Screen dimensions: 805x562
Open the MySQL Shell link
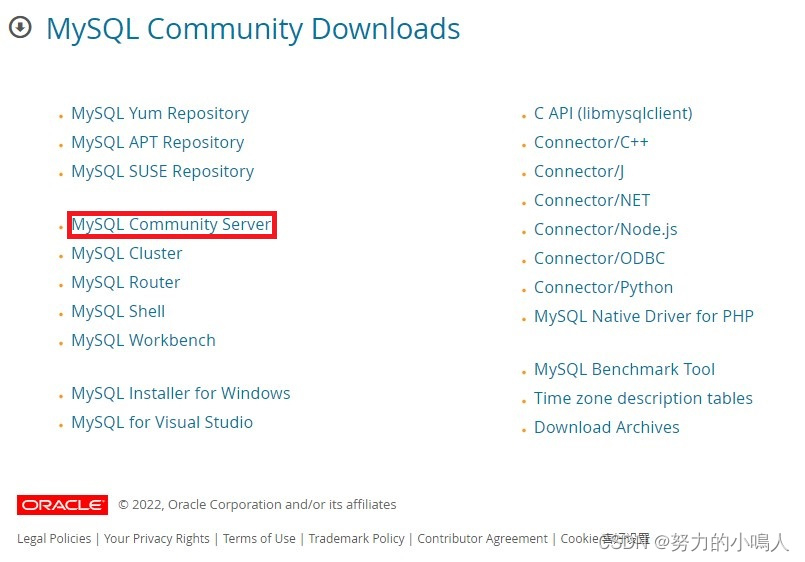pyautogui.click(x=118, y=312)
